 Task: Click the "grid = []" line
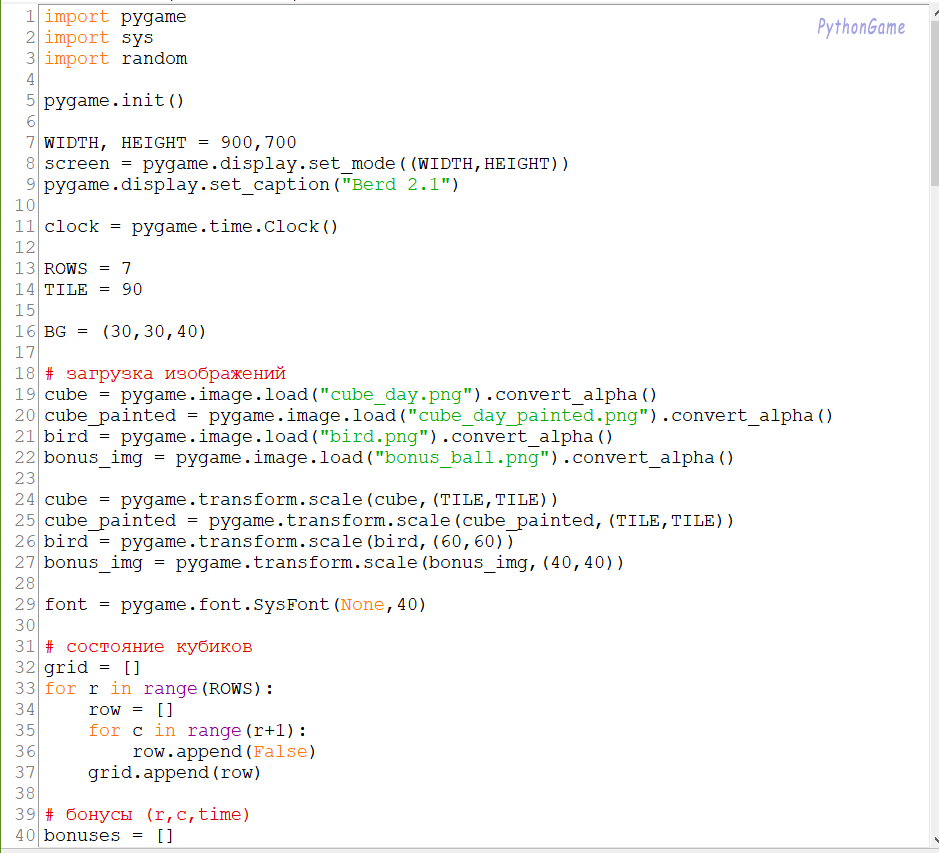point(92,667)
